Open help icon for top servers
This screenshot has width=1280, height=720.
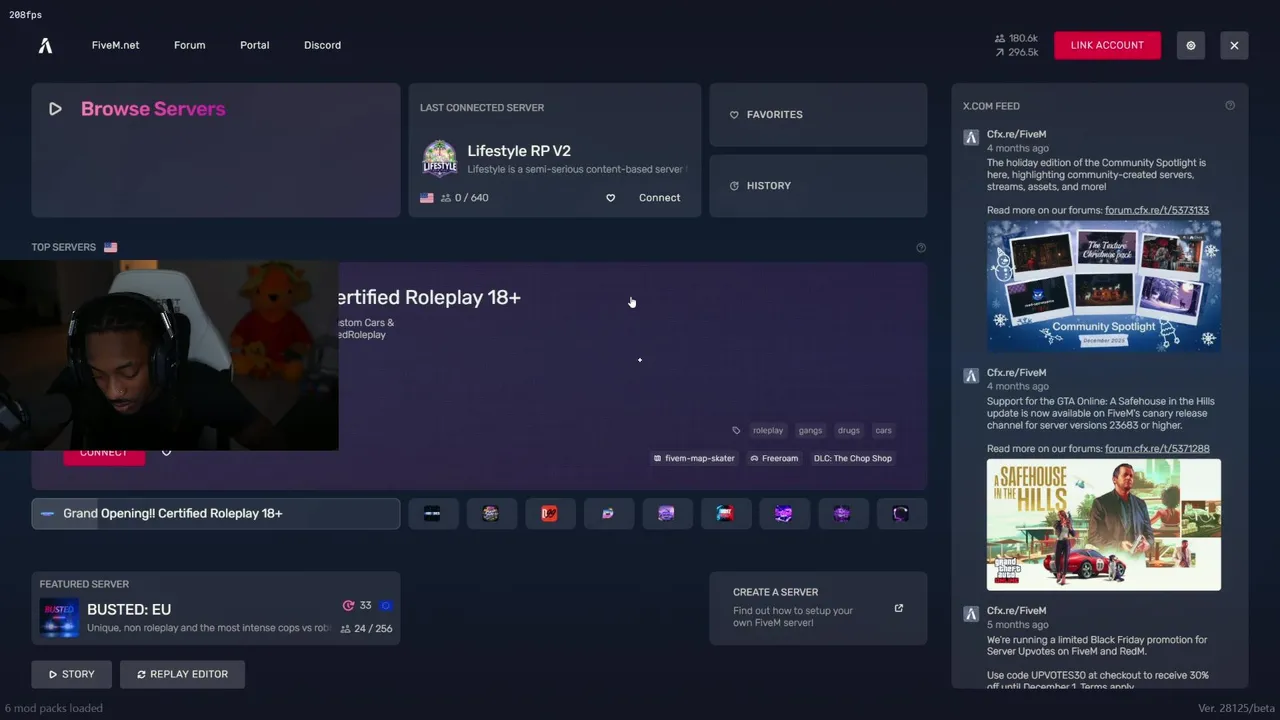pos(921,247)
